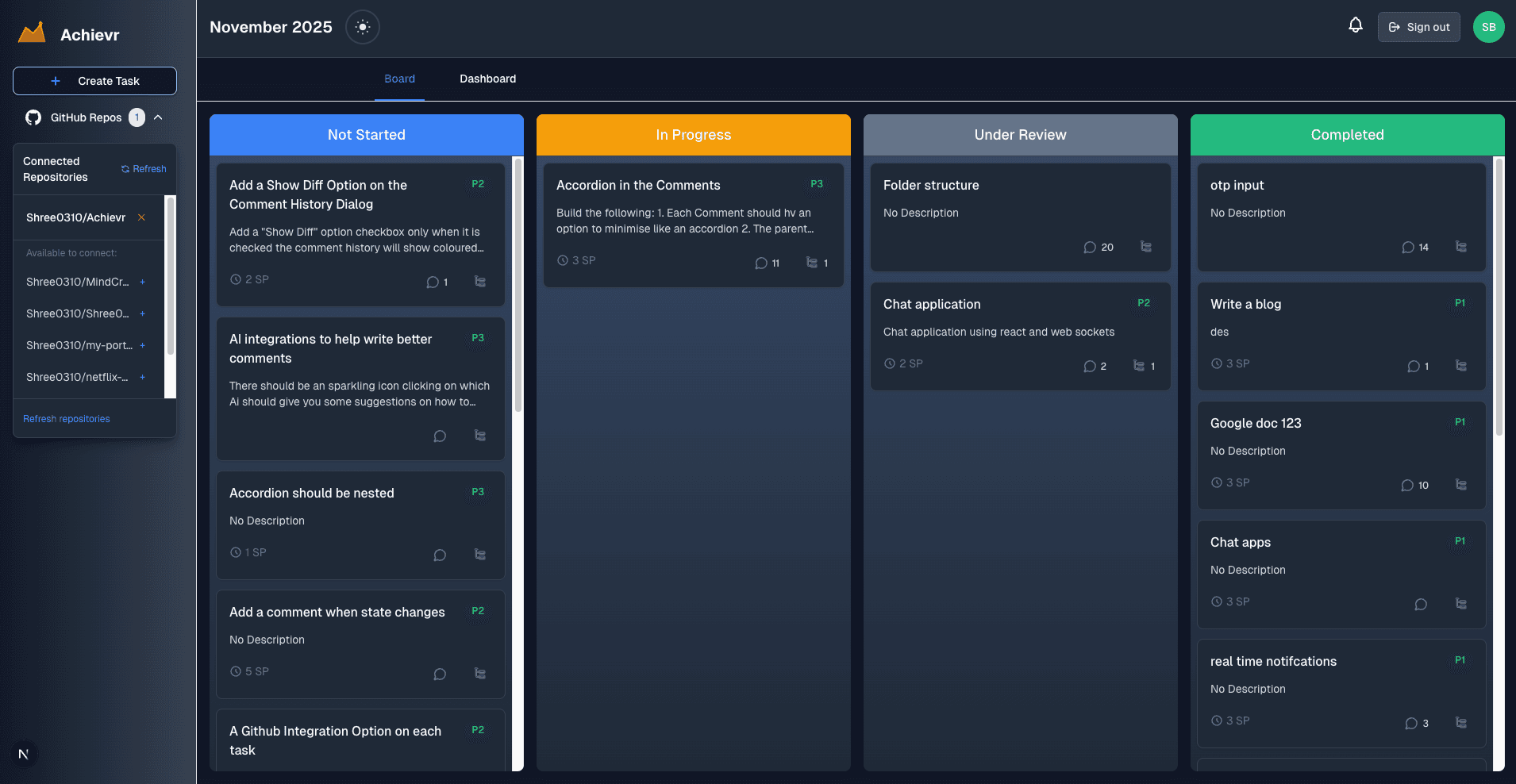Image resolution: width=1516 pixels, height=784 pixels.
Task: Click comment icon on Accordion should be nested
Action: click(x=440, y=555)
